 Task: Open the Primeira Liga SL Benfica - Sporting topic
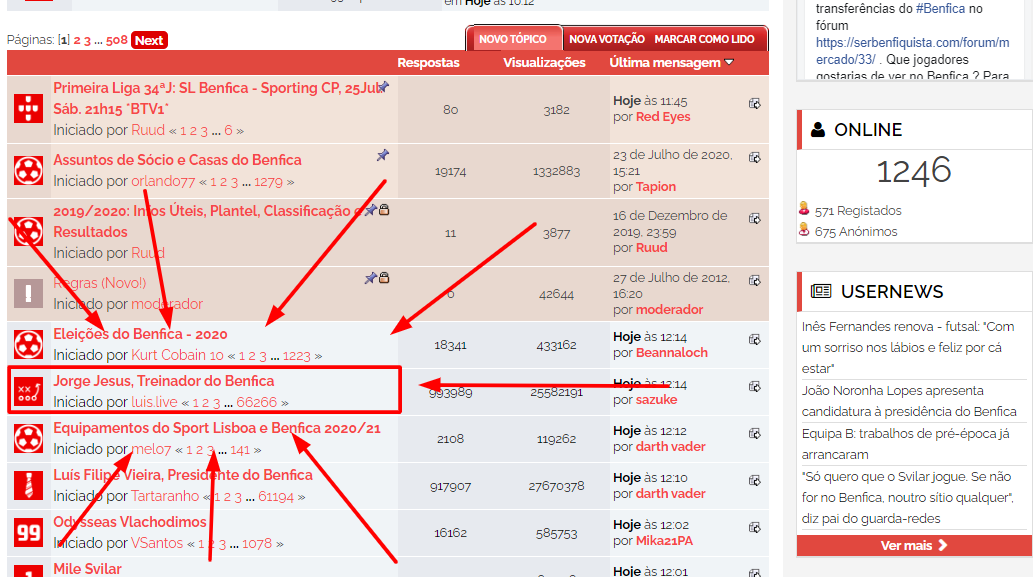coord(217,98)
